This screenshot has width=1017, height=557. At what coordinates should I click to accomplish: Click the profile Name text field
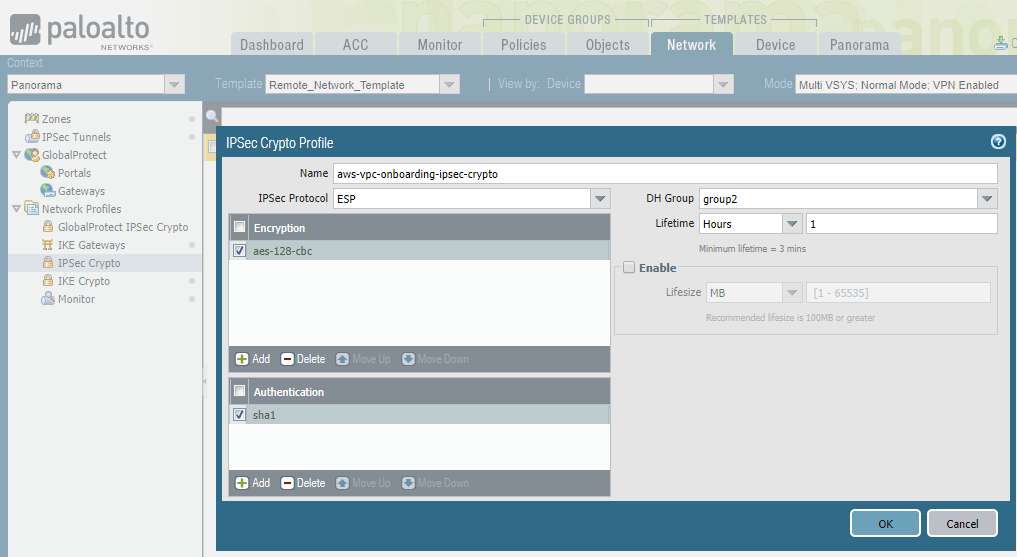pos(664,173)
